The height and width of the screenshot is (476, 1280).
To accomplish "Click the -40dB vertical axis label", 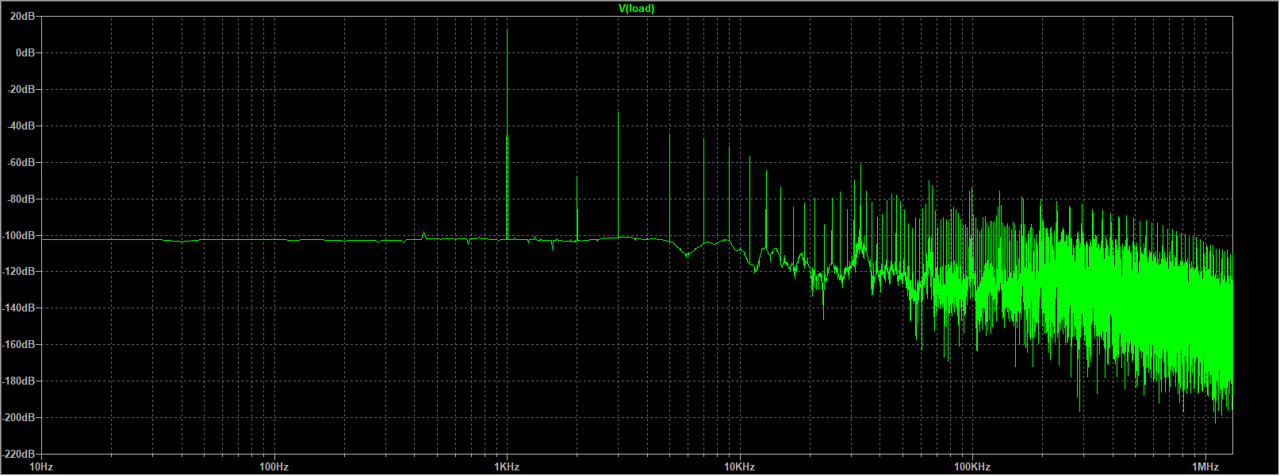I will tap(23, 126).
